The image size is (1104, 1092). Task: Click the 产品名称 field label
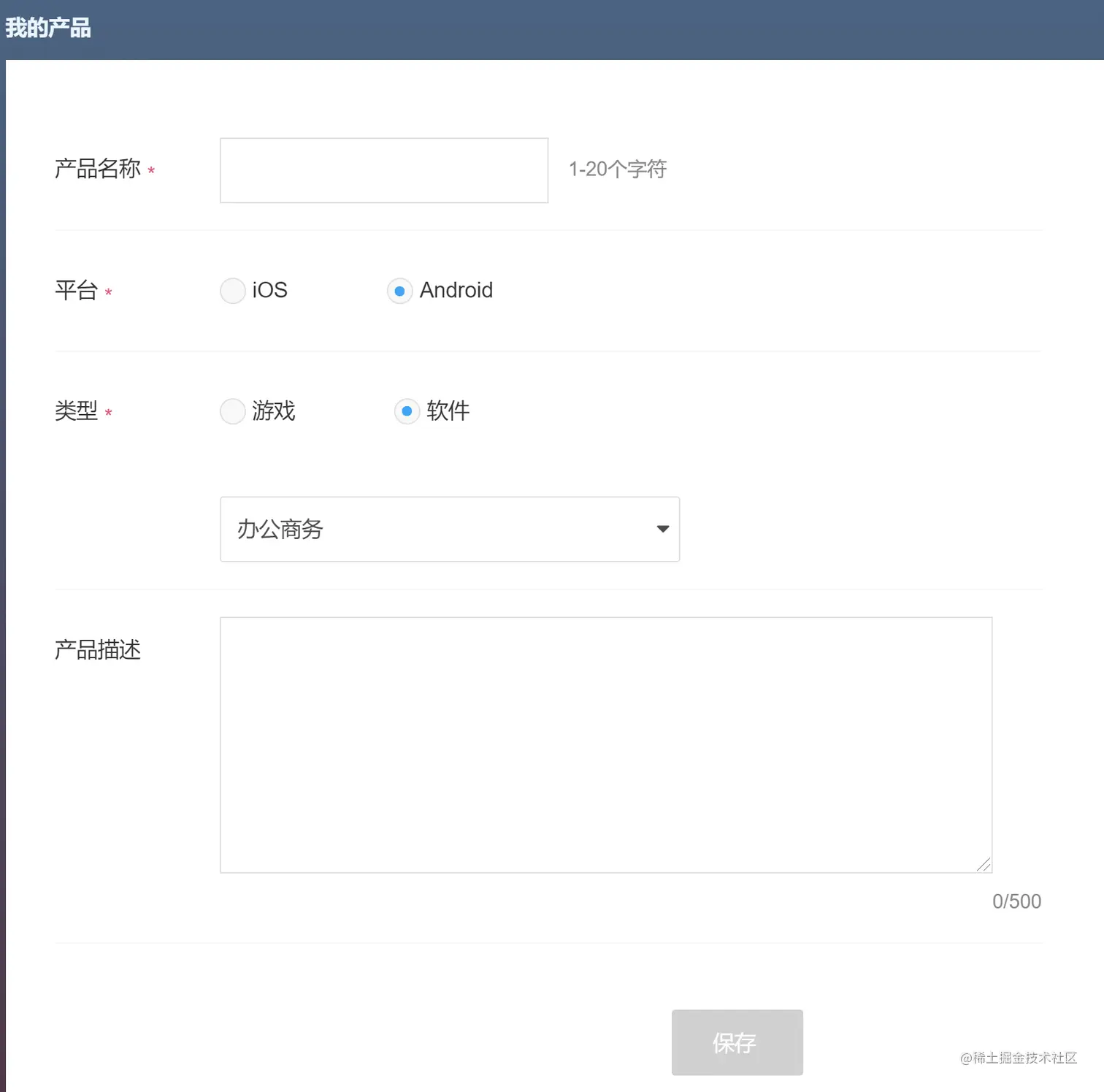[x=97, y=169]
